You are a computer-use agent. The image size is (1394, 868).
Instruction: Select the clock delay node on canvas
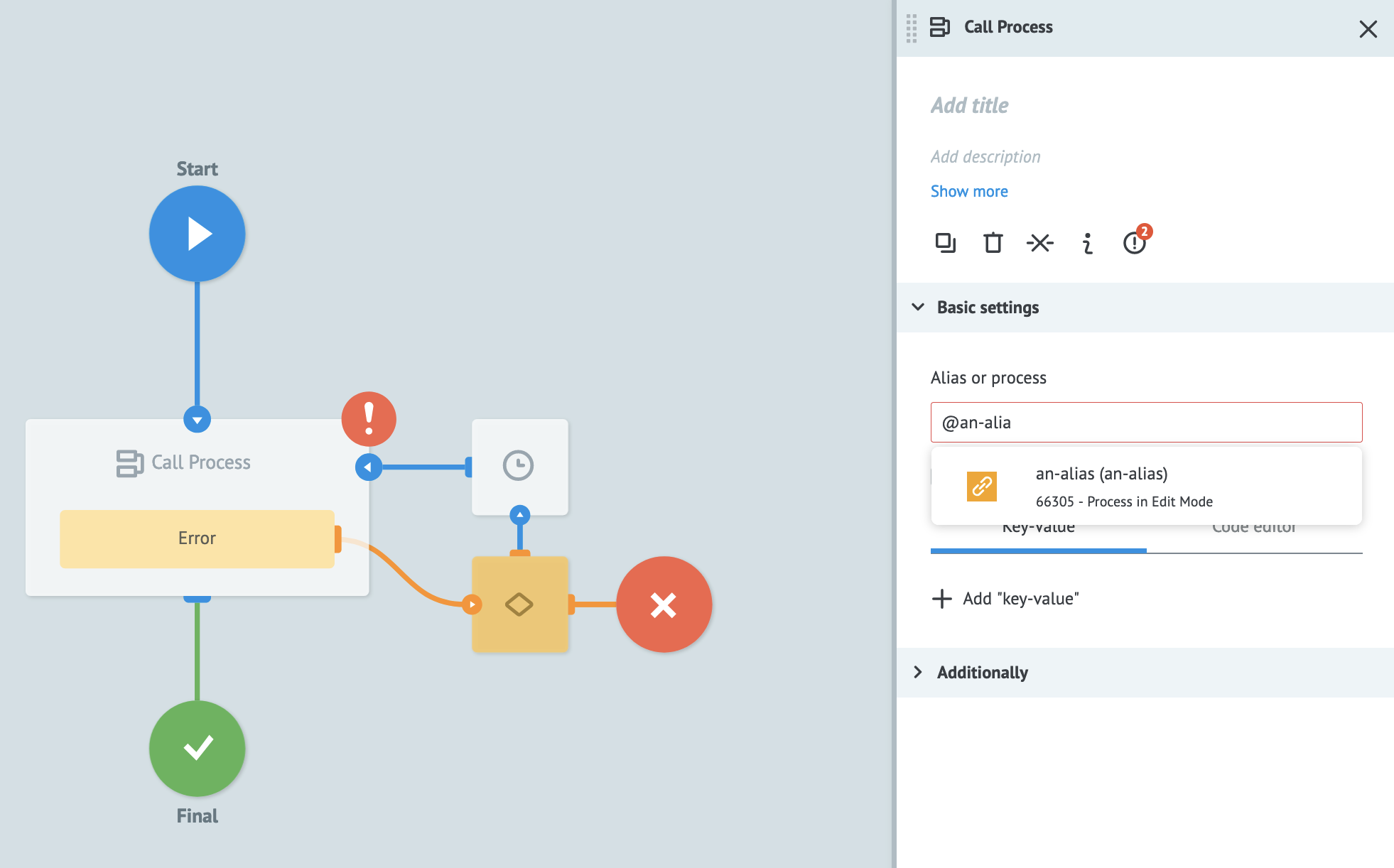[519, 467]
